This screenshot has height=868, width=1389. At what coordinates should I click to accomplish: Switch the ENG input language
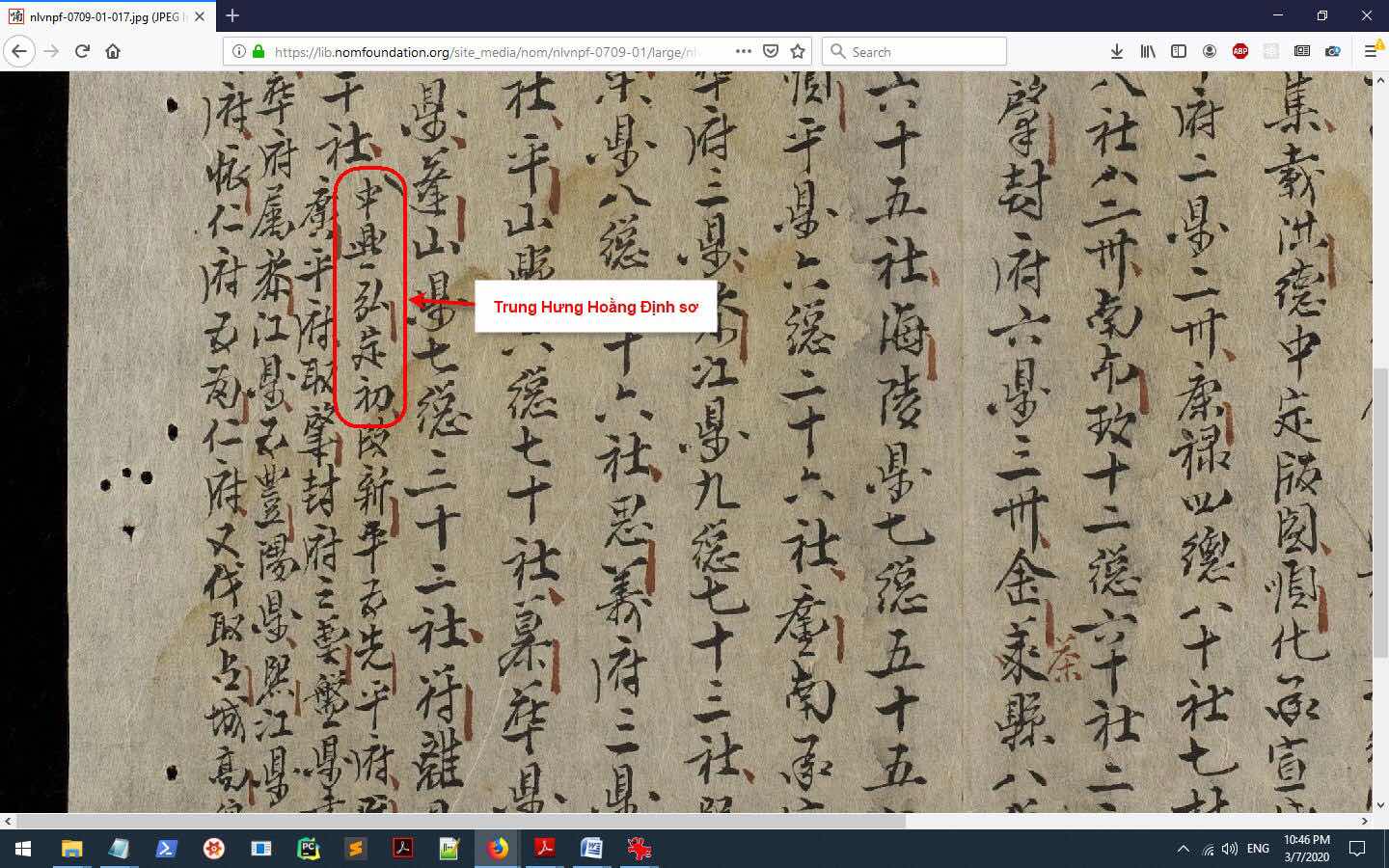point(1258,849)
